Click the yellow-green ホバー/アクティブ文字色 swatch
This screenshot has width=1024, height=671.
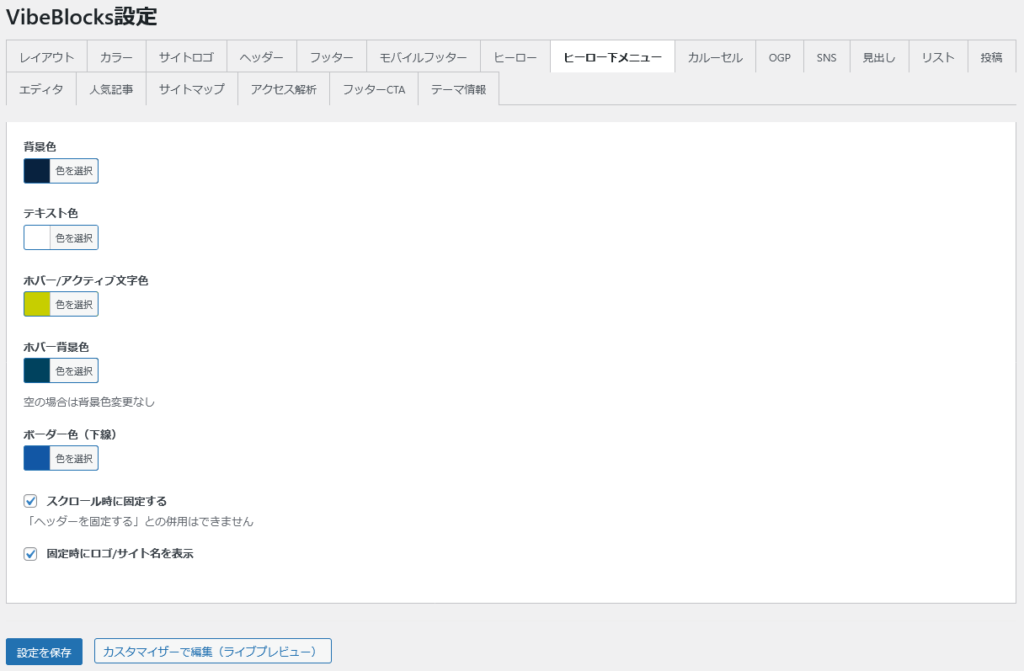coord(37,304)
